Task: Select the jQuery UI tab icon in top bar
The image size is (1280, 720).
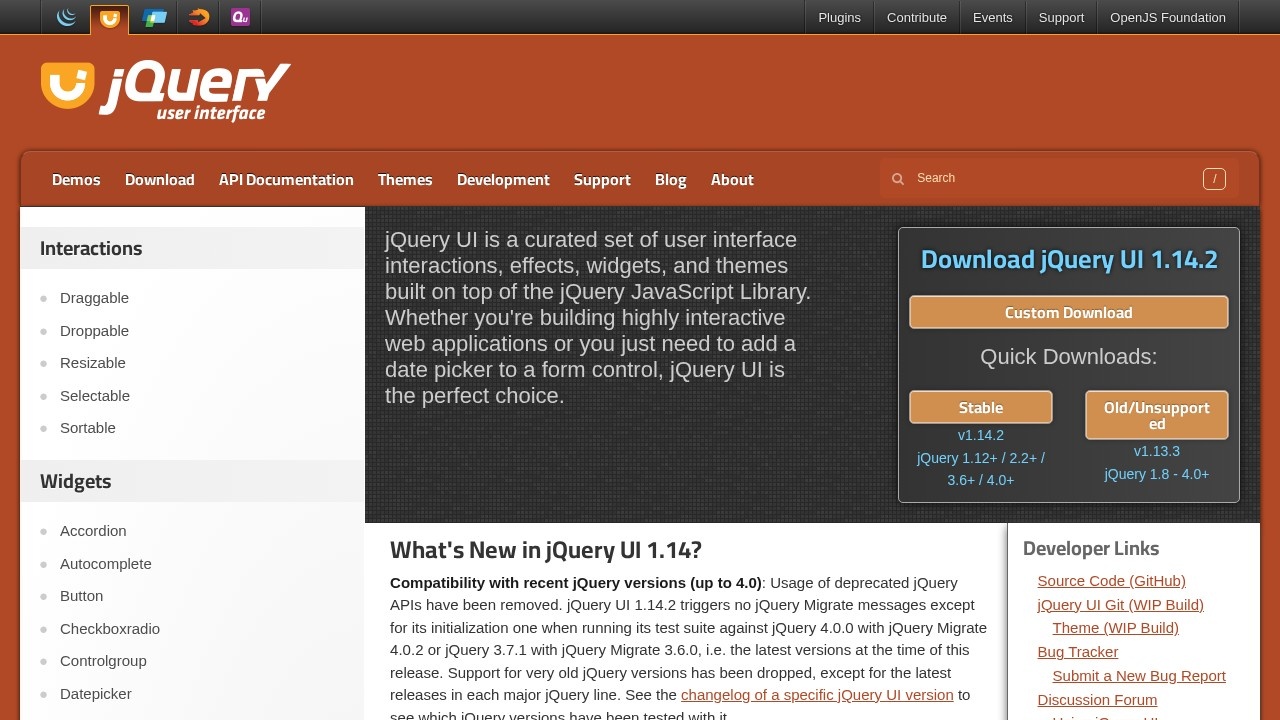Action: click(109, 17)
